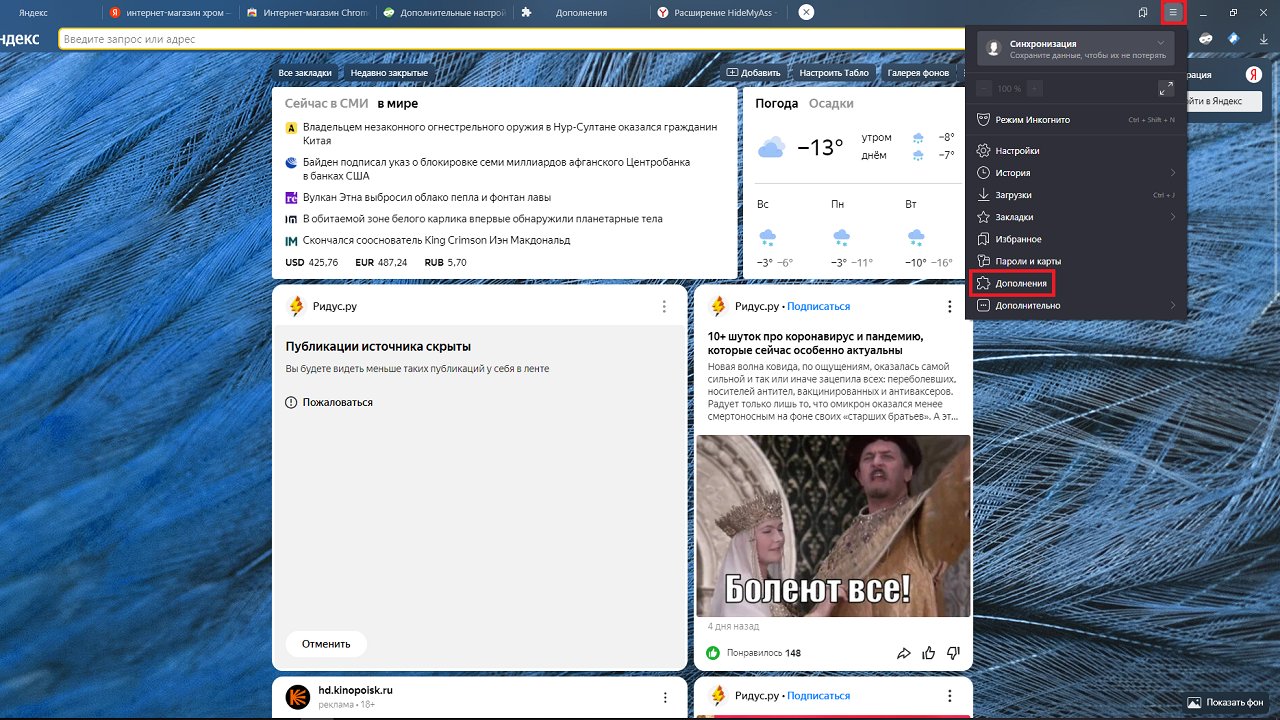The image size is (1280, 720).
Task: Click Подписаться next to Ридус.ру in the coronavirus jokes card
Action: click(x=818, y=306)
